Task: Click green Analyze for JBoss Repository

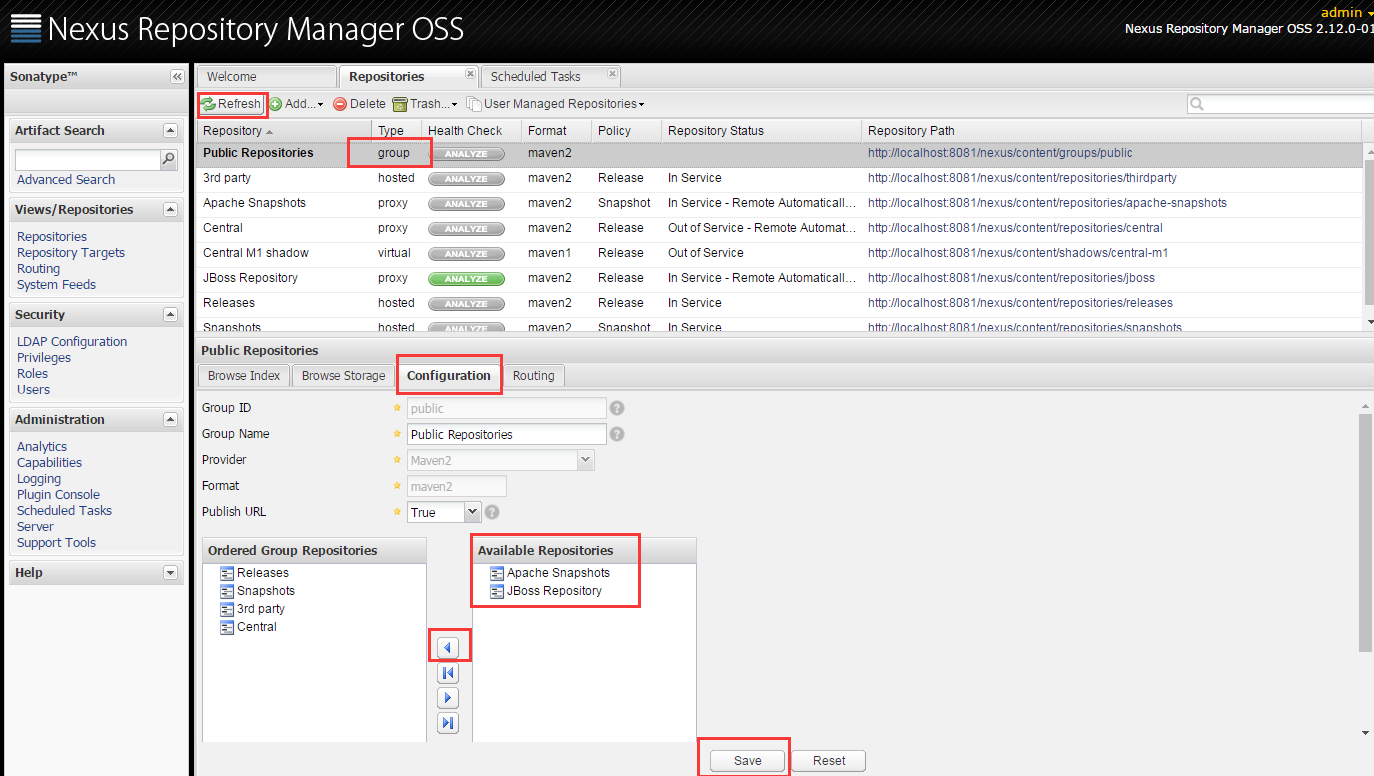Action: 466,279
